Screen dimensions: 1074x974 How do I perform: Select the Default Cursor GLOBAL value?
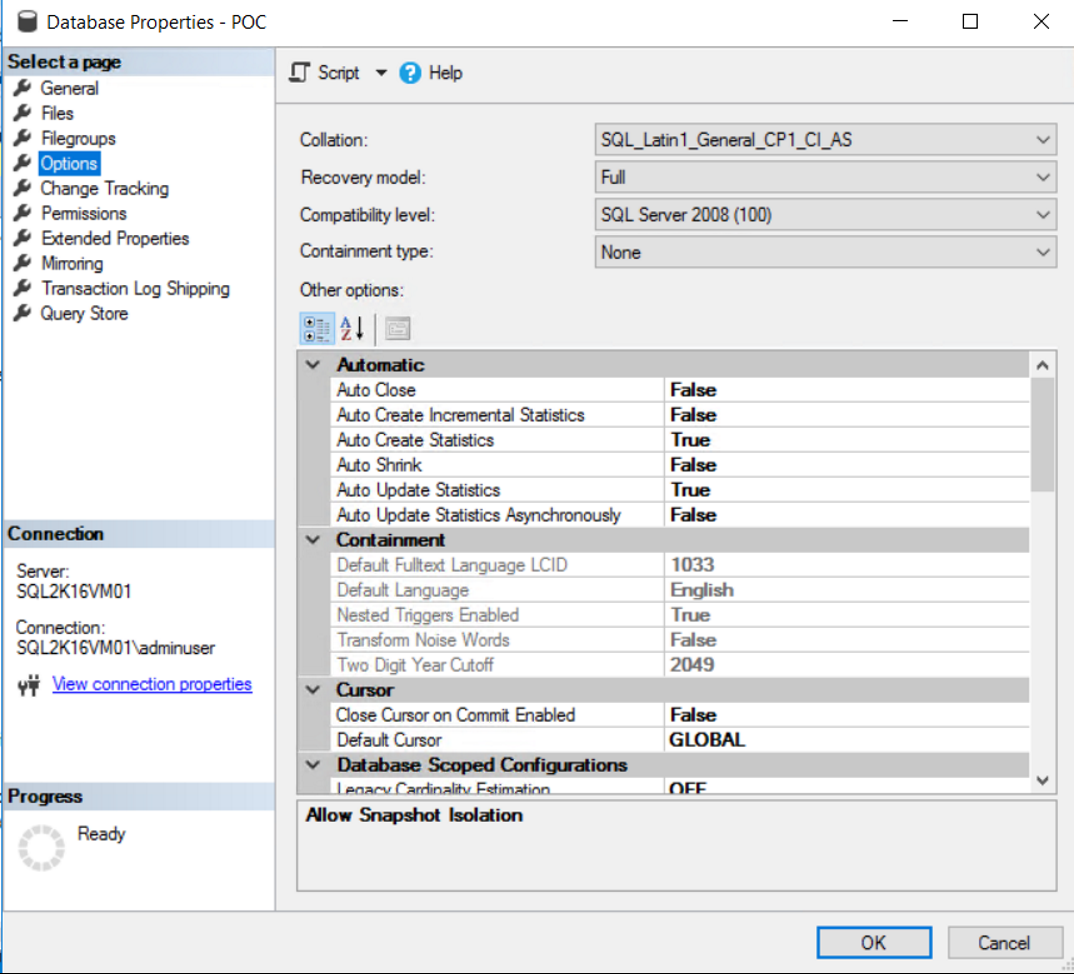[x=847, y=740]
